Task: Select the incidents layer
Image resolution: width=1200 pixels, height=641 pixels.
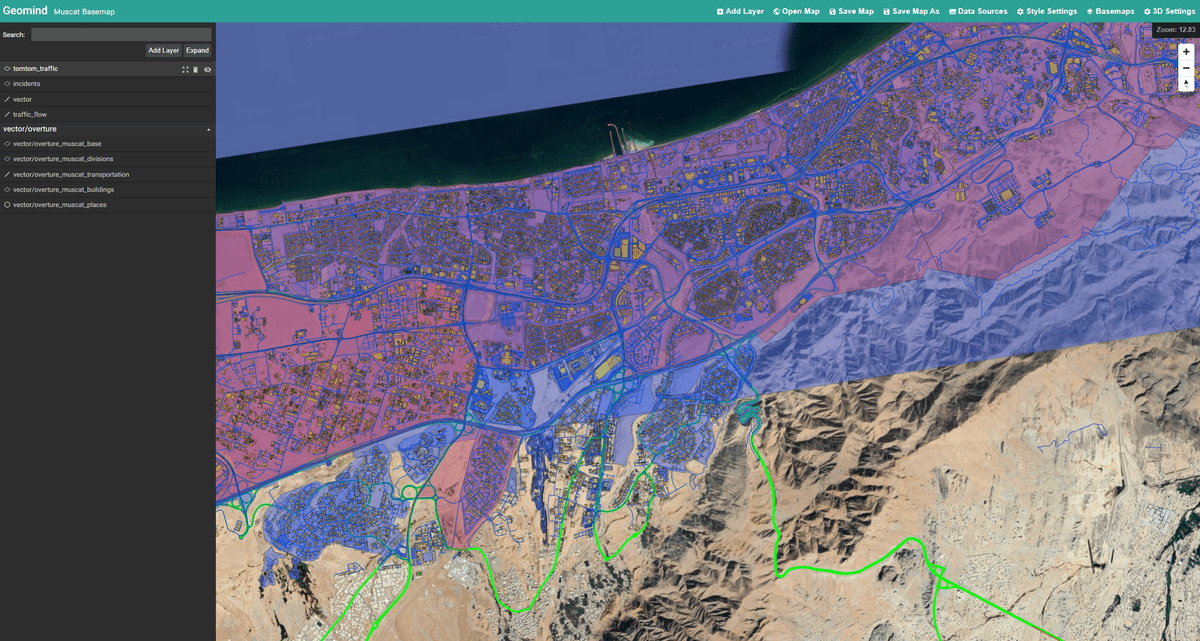Action: (x=27, y=84)
